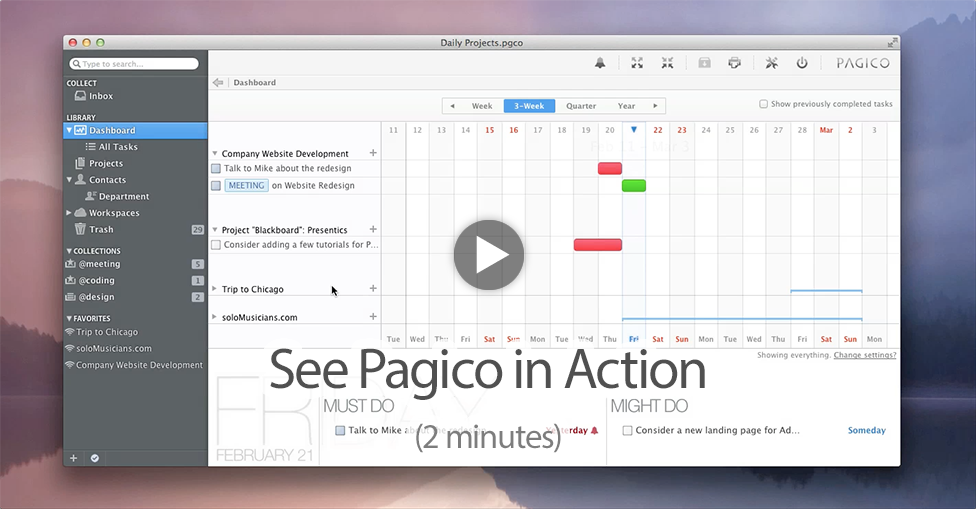Click Someday due label
The width and height of the screenshot is (976, 509).
[866, 431]
